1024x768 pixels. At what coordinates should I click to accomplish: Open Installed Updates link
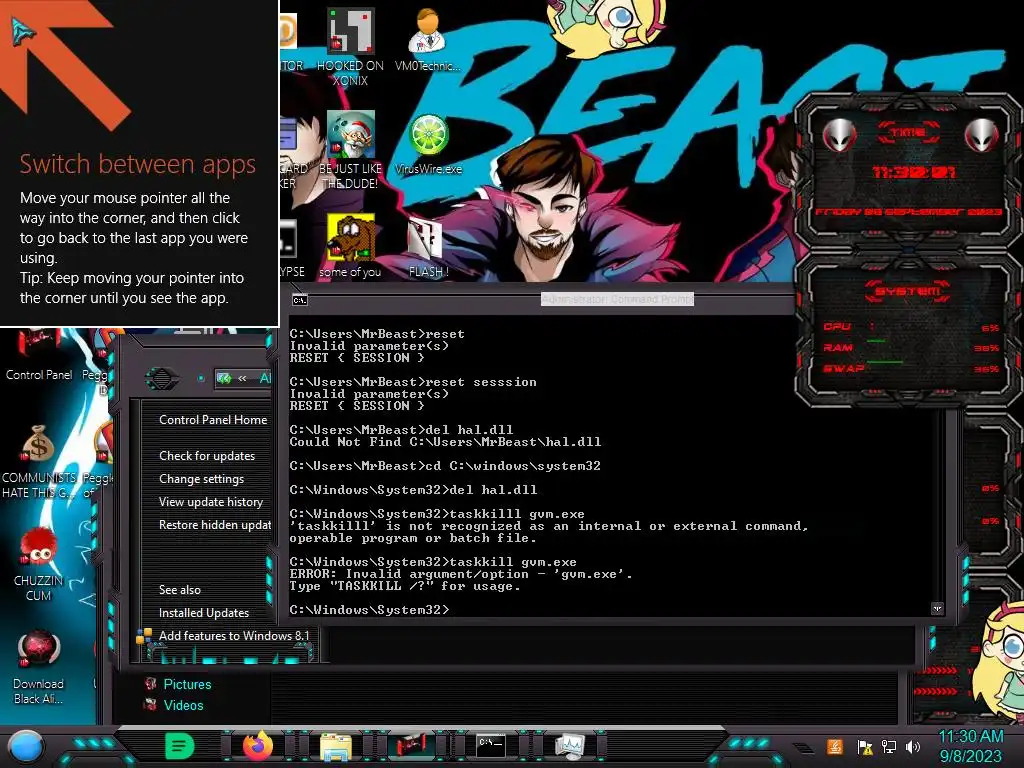tap(204, 613)
